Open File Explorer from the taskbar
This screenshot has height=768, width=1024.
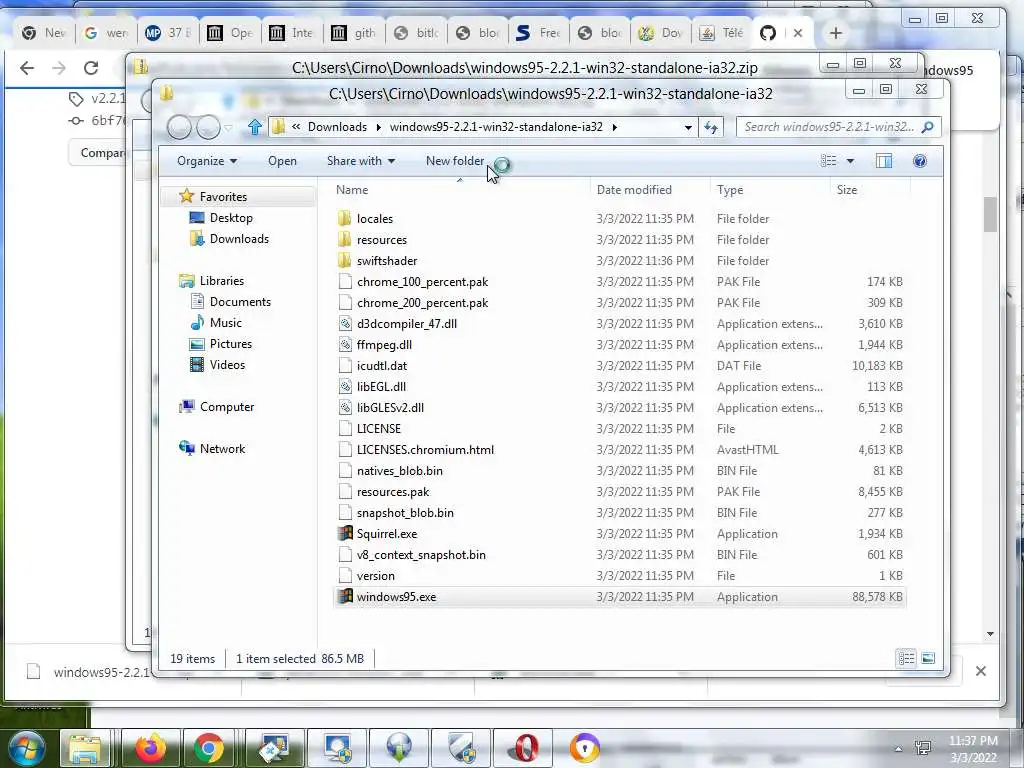pyautogui.click(x=85, y=748)
